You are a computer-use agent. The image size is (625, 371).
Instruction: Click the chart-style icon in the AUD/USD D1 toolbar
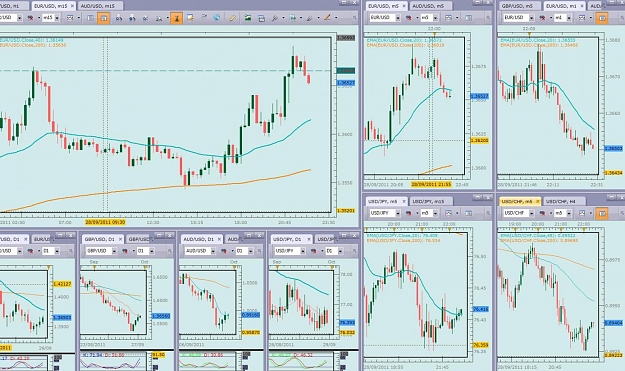pos(224,251)
